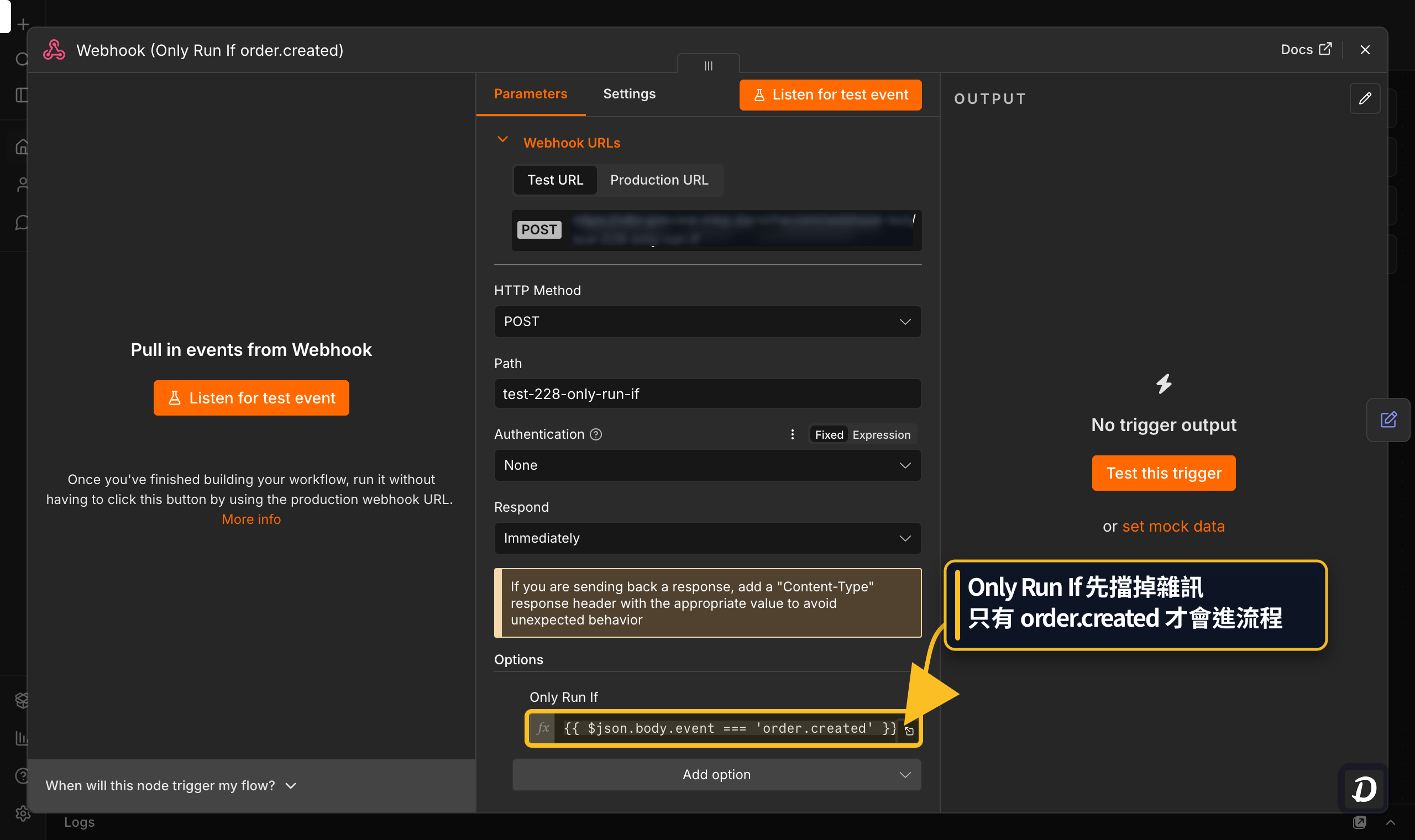The image size is (1415, 840).
Task: Click the fx icon of Only Run If
Action: click(x=542, y=728)
